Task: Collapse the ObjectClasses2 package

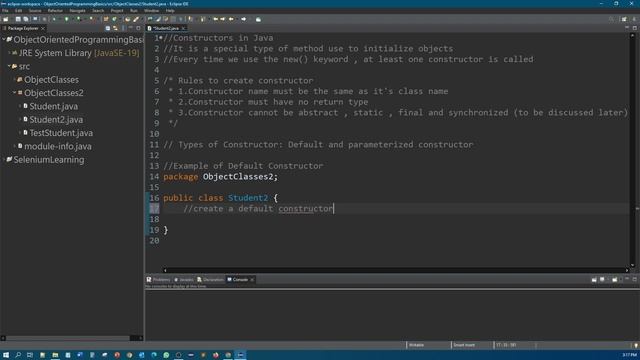Action: click(x=14, y=93)
